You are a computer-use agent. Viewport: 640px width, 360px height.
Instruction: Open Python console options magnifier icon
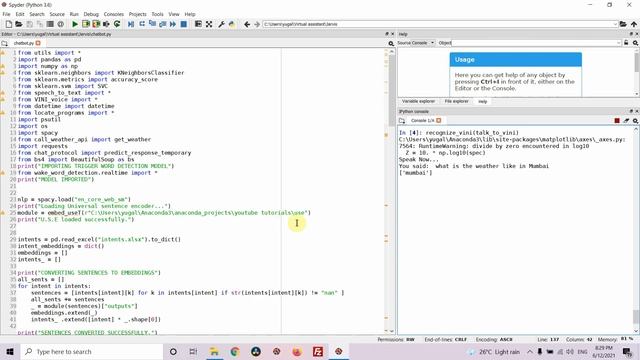pos(636,121)
